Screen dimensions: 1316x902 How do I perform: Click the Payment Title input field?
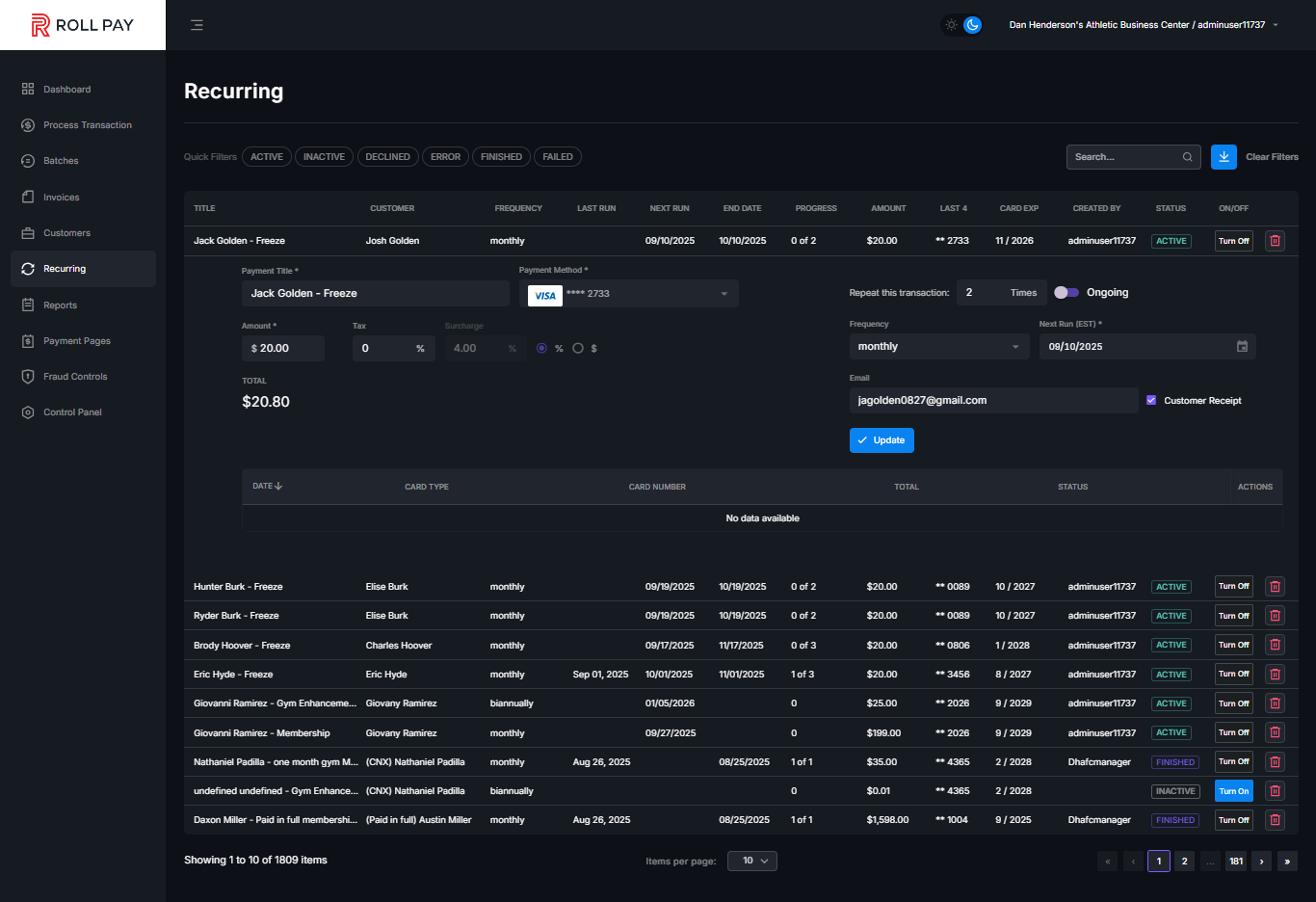pos(375,294)
